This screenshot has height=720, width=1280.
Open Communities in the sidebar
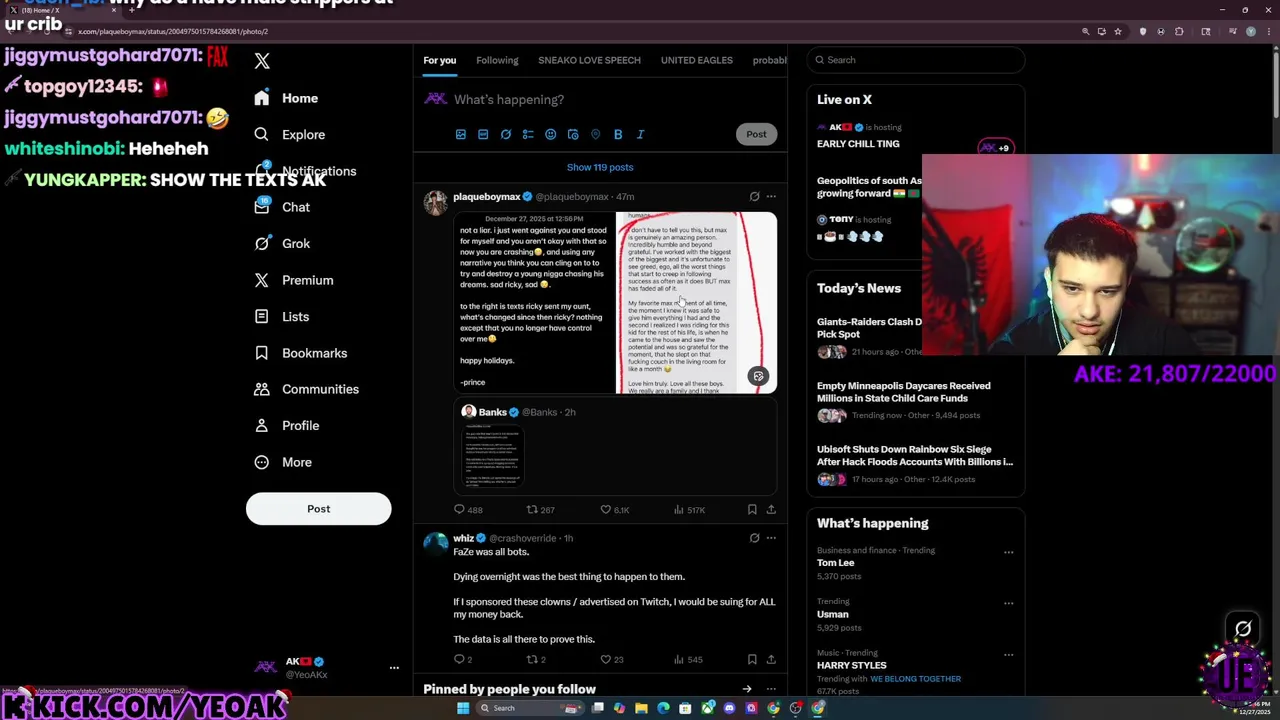306,389
